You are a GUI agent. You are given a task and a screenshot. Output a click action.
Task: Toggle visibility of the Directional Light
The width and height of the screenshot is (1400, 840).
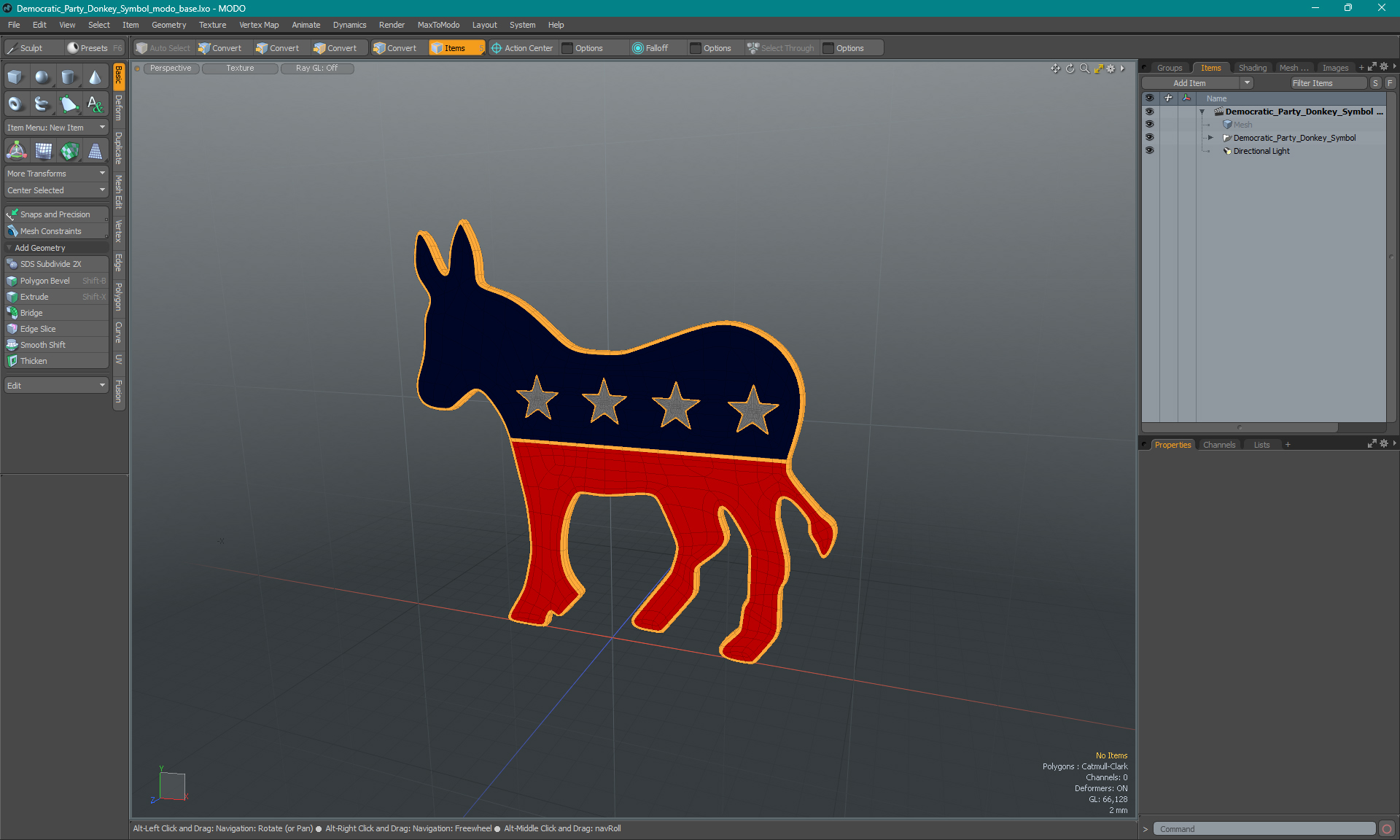tap(1150, 151)
